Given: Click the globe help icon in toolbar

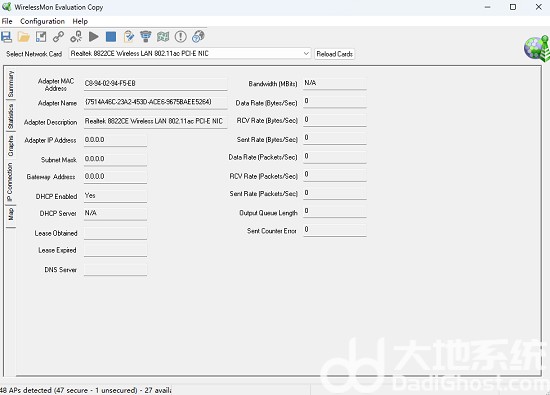Looking at the screenshot, I should click(x=198, y=36).
